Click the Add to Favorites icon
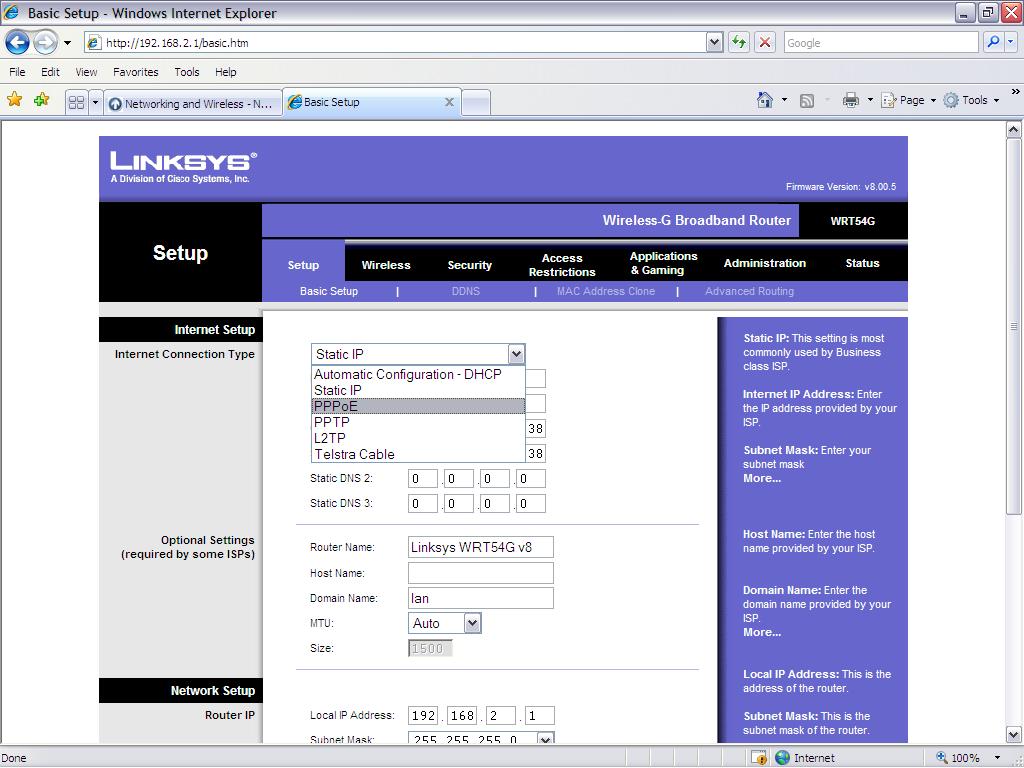 pyautogui.click(x=42, y=100)
